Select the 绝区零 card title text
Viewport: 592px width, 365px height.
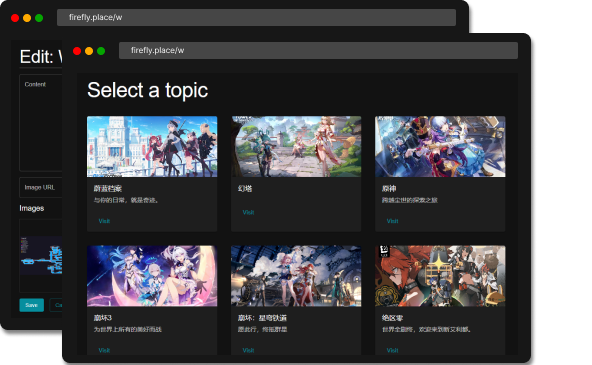point(392,318)
